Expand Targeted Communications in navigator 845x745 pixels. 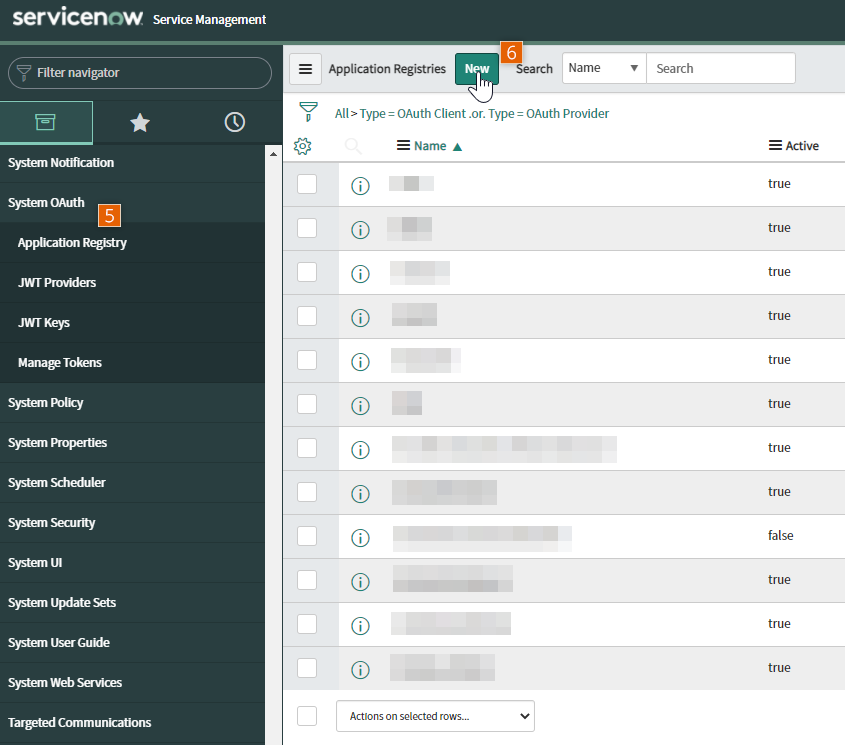[x=80, y=722]
